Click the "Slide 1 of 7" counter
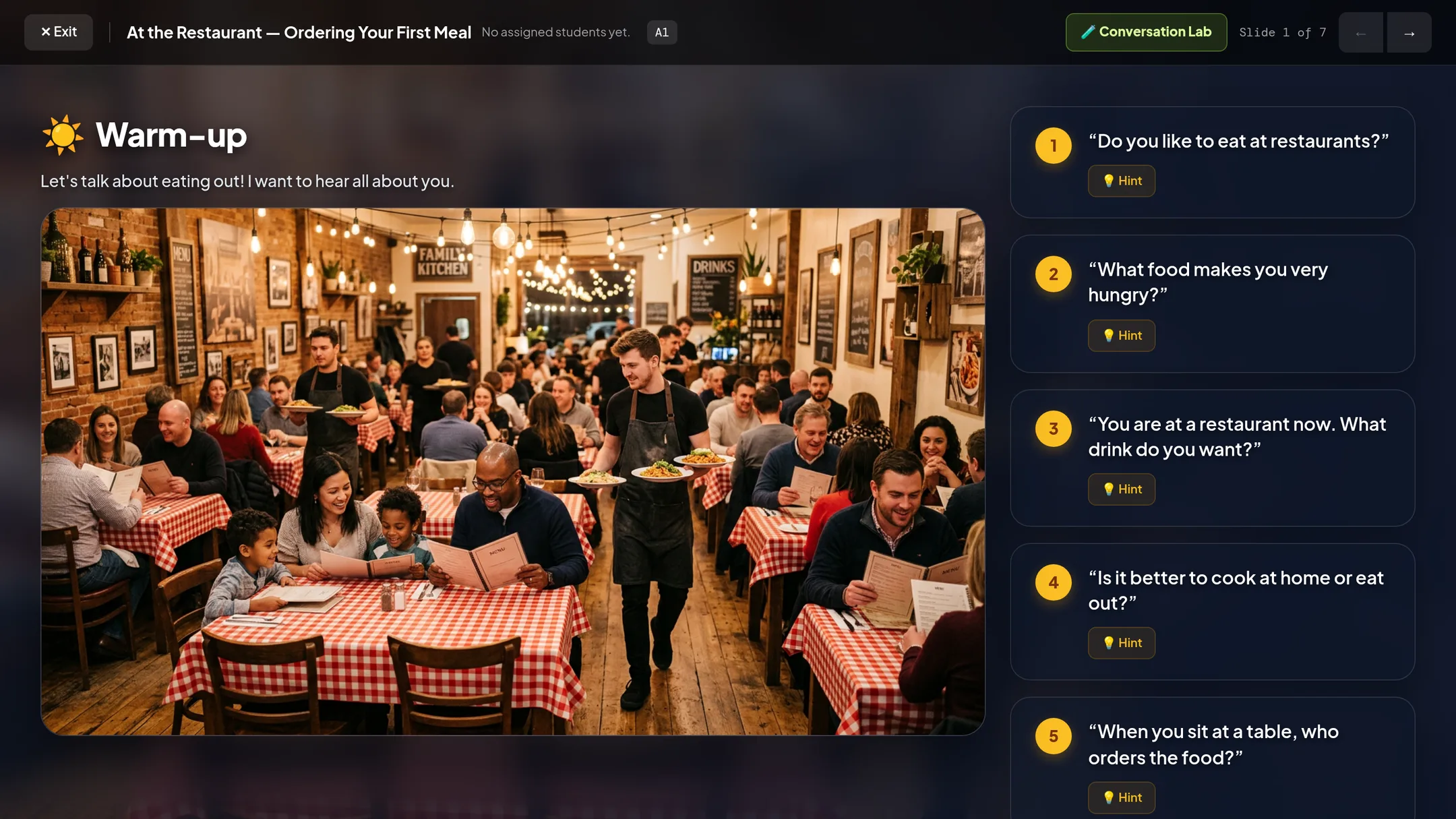 click(1282, 32)
